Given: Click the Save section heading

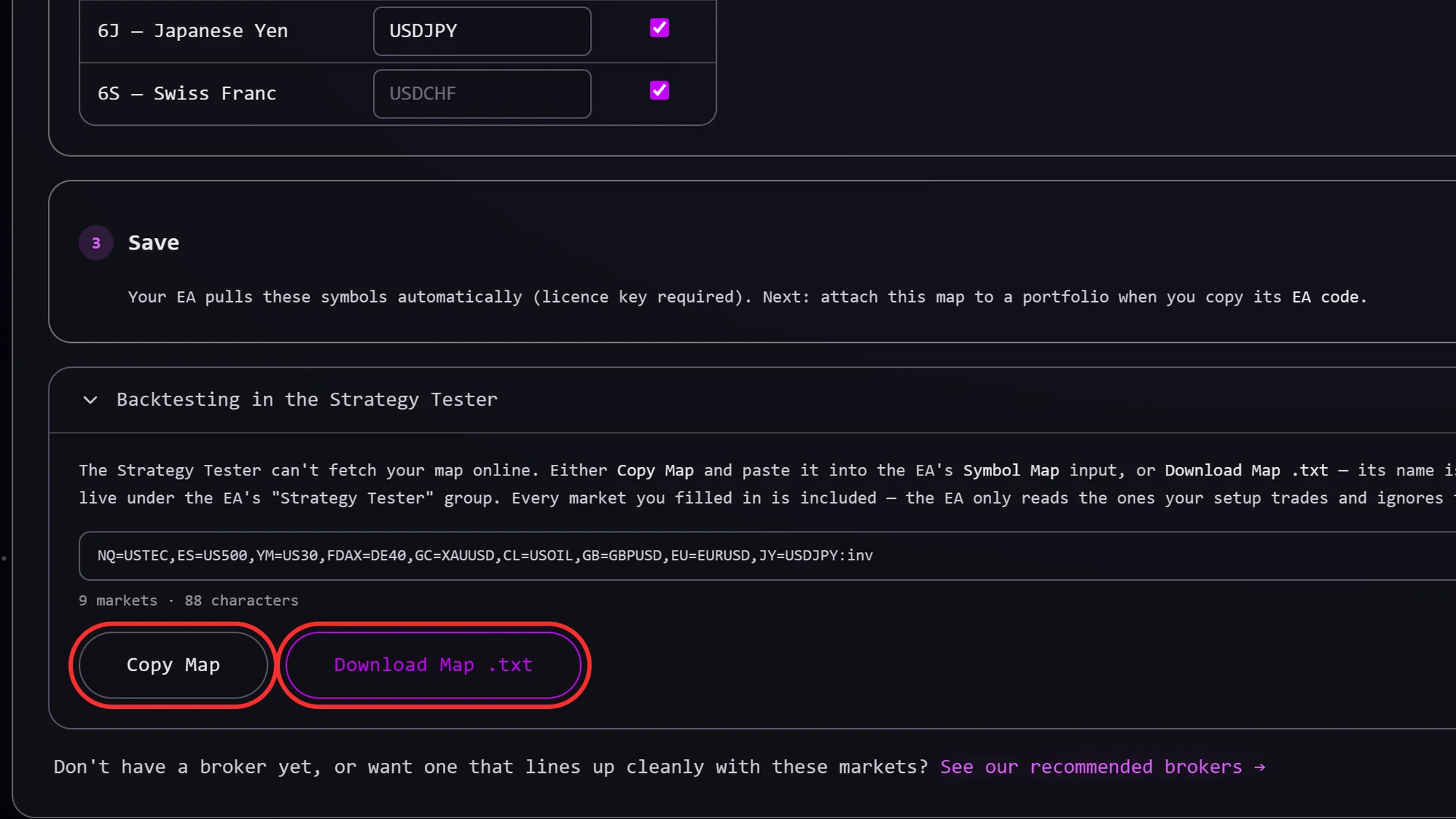Looking at the screenshot, I should (153, 243).
